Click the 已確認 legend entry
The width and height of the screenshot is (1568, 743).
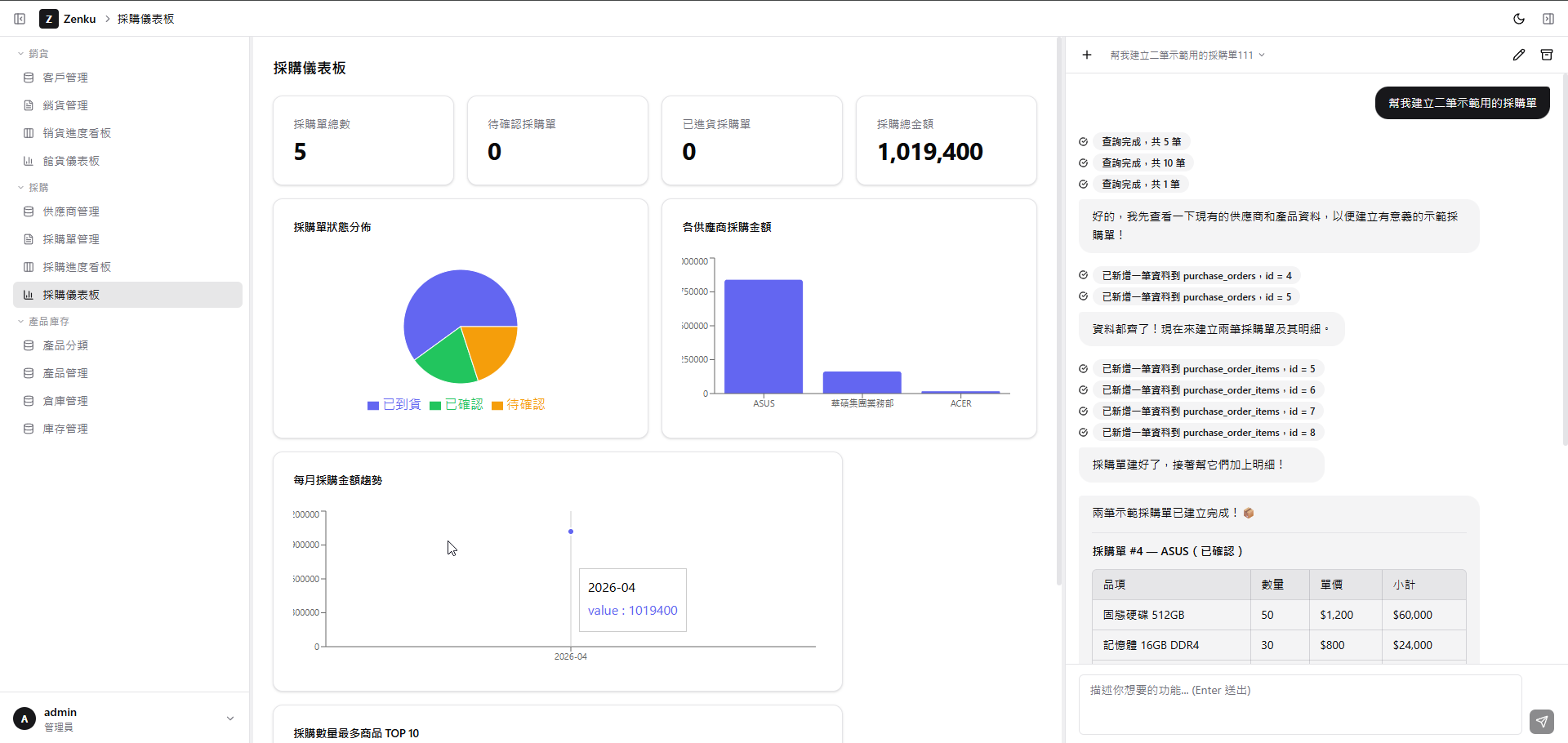coord(457,404)
